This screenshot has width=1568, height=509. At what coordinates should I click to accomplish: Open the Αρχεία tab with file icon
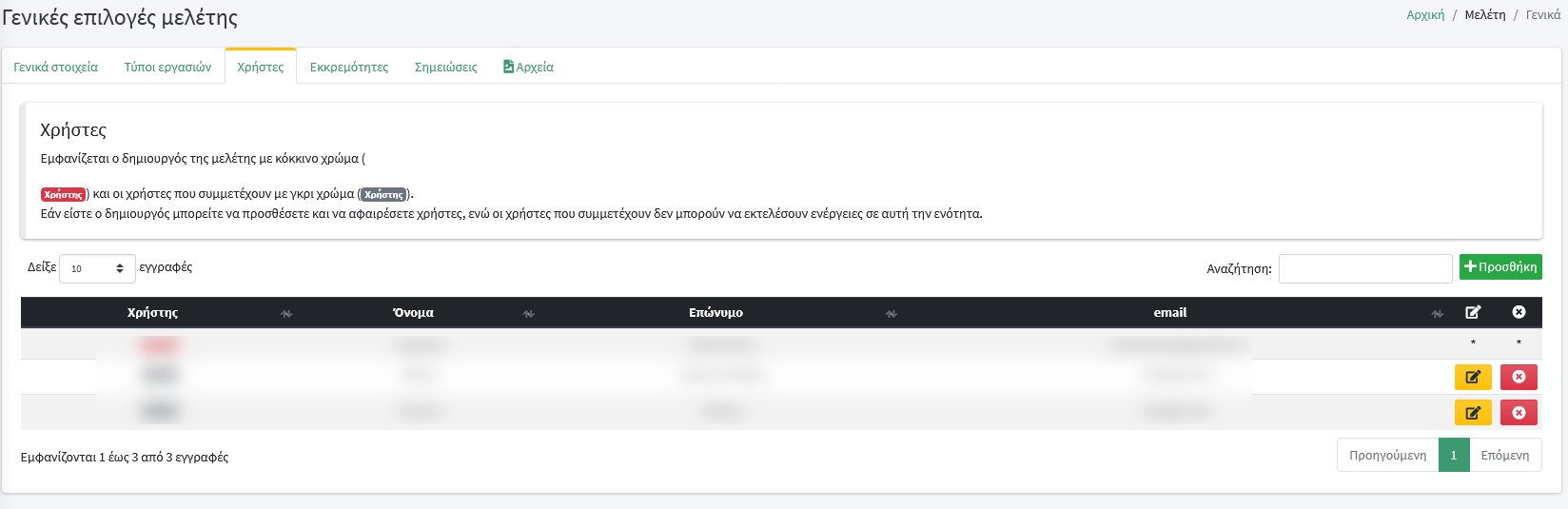529,68
